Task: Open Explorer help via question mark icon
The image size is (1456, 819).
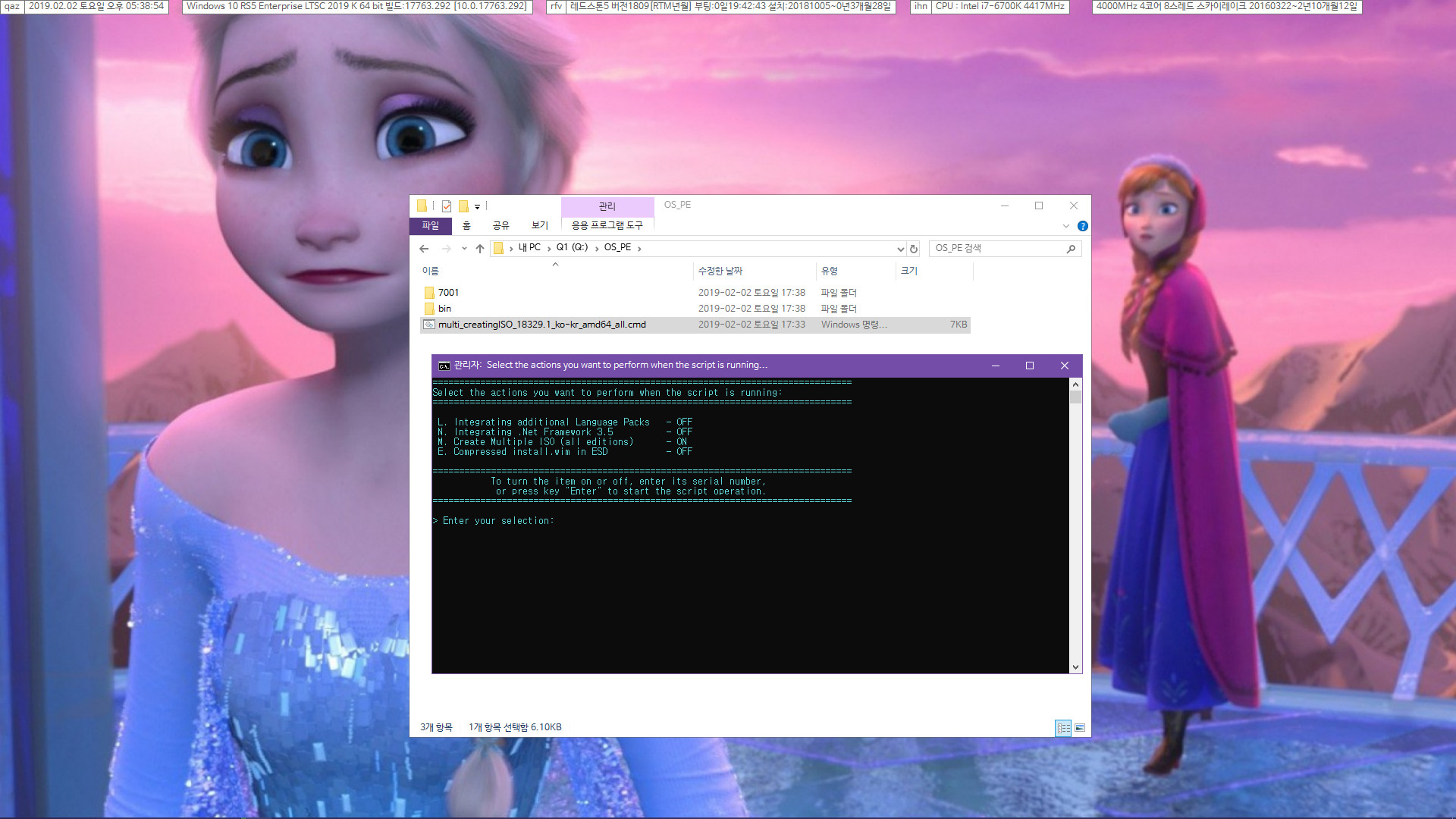Action: click(1083, 226)
